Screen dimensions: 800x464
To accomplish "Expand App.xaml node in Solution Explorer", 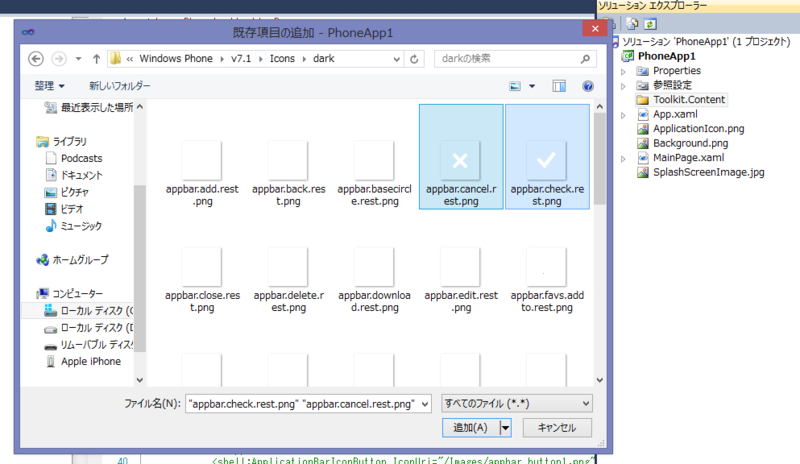I will (623, 115).
